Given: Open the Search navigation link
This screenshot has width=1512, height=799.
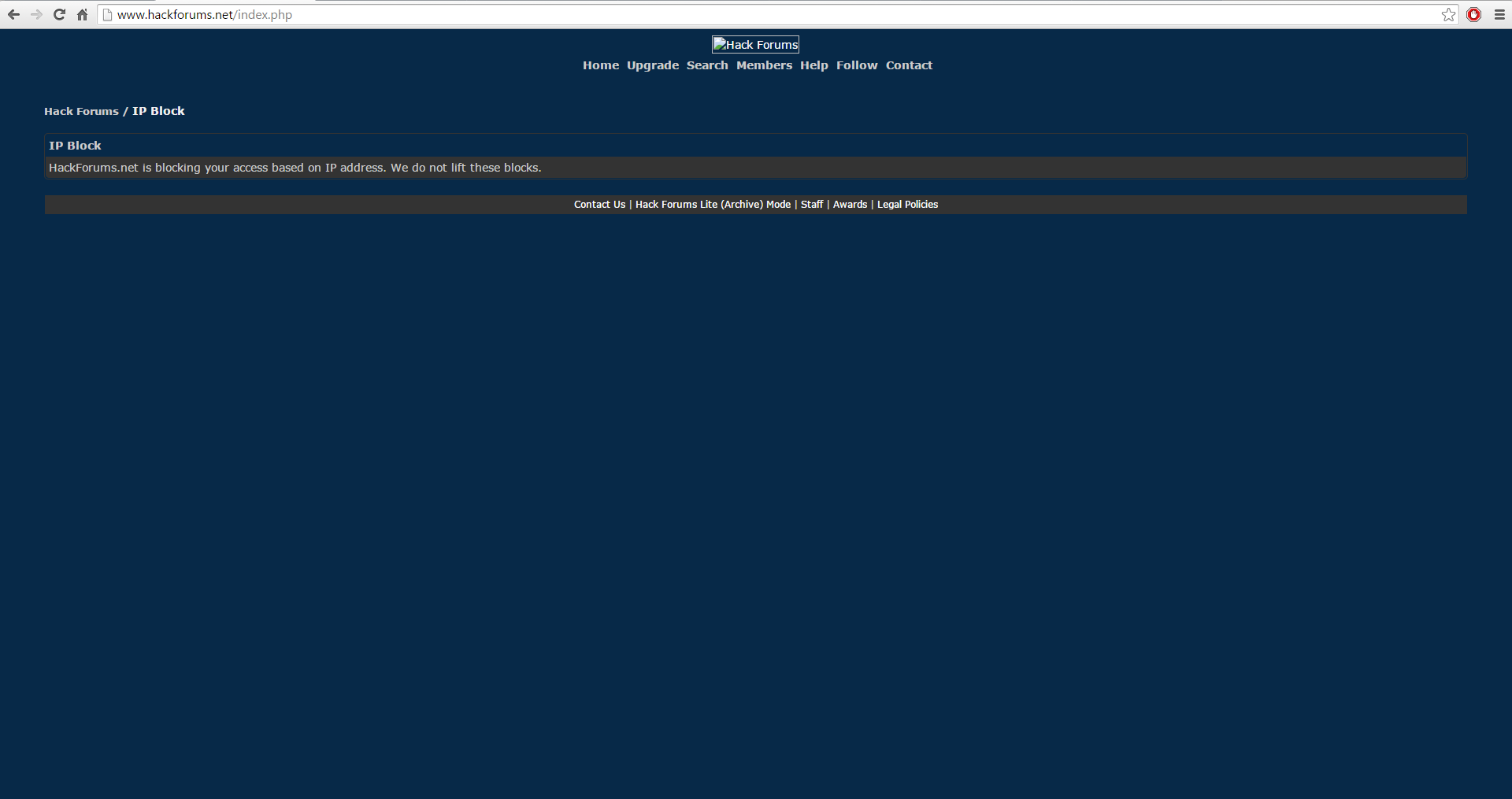Looking at the screenshot, I should click(707, 65).
